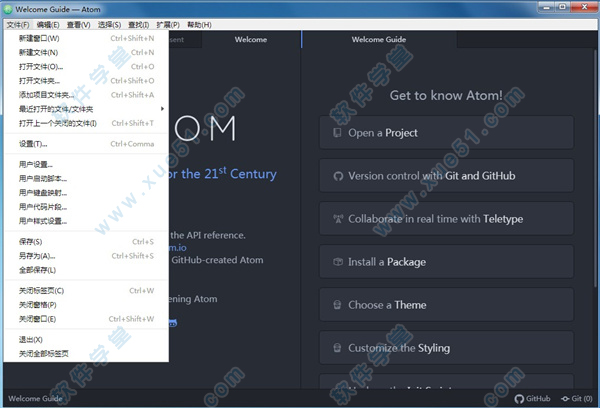Choose 用户启动脚本... menu entry
The height and width of the screenshot is (408, 600).
pyautogui.click(x=86, y=179)
